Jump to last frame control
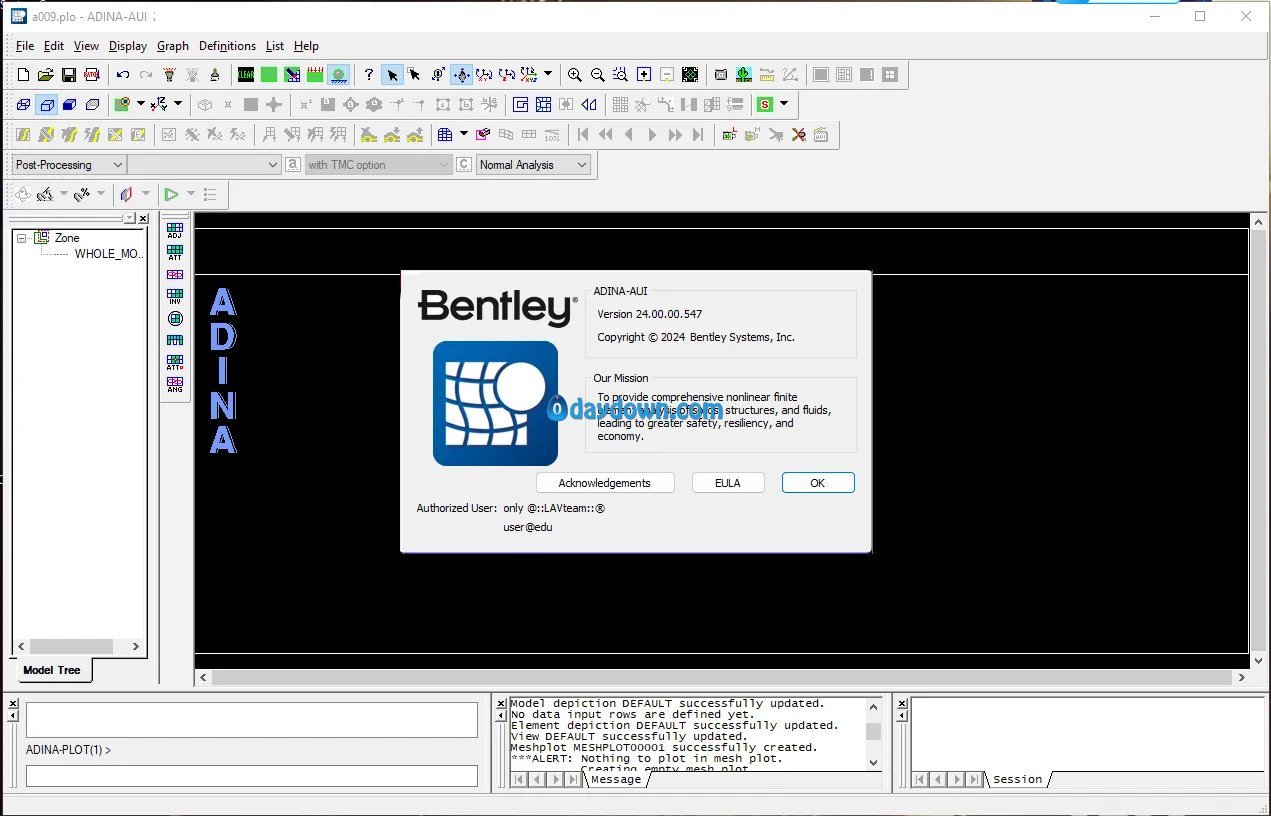Viewport: 1271px width, 816px height. click(698, 134)
